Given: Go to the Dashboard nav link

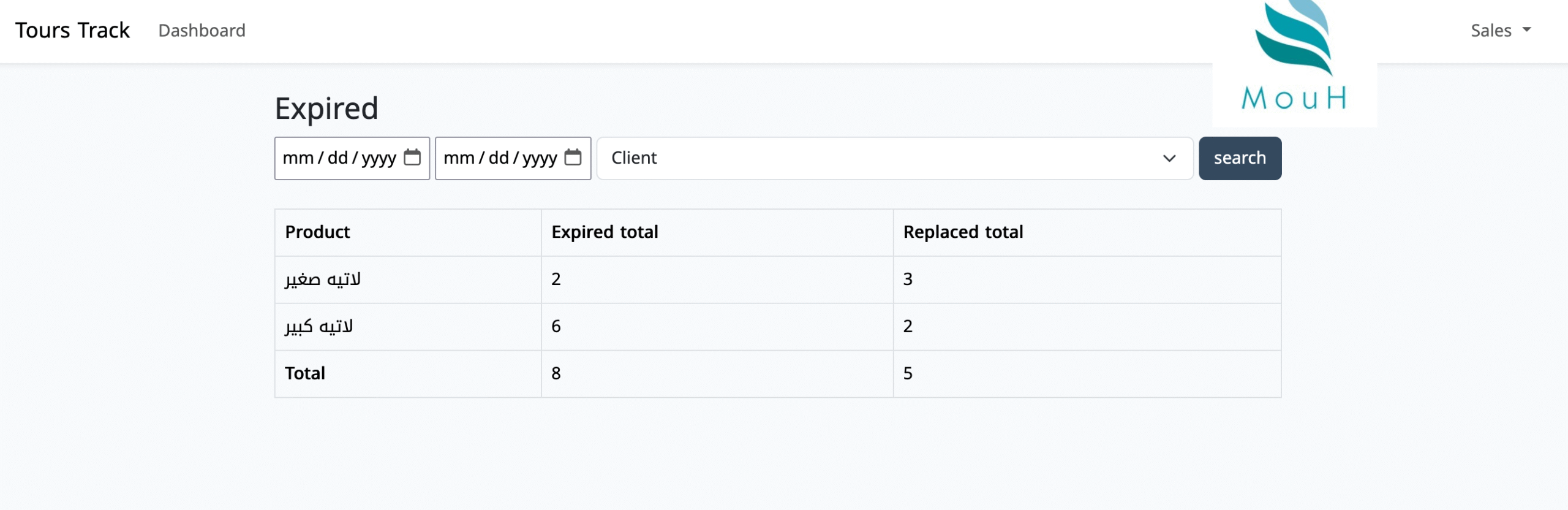Looking at the screenshot, I should (202, 30).
